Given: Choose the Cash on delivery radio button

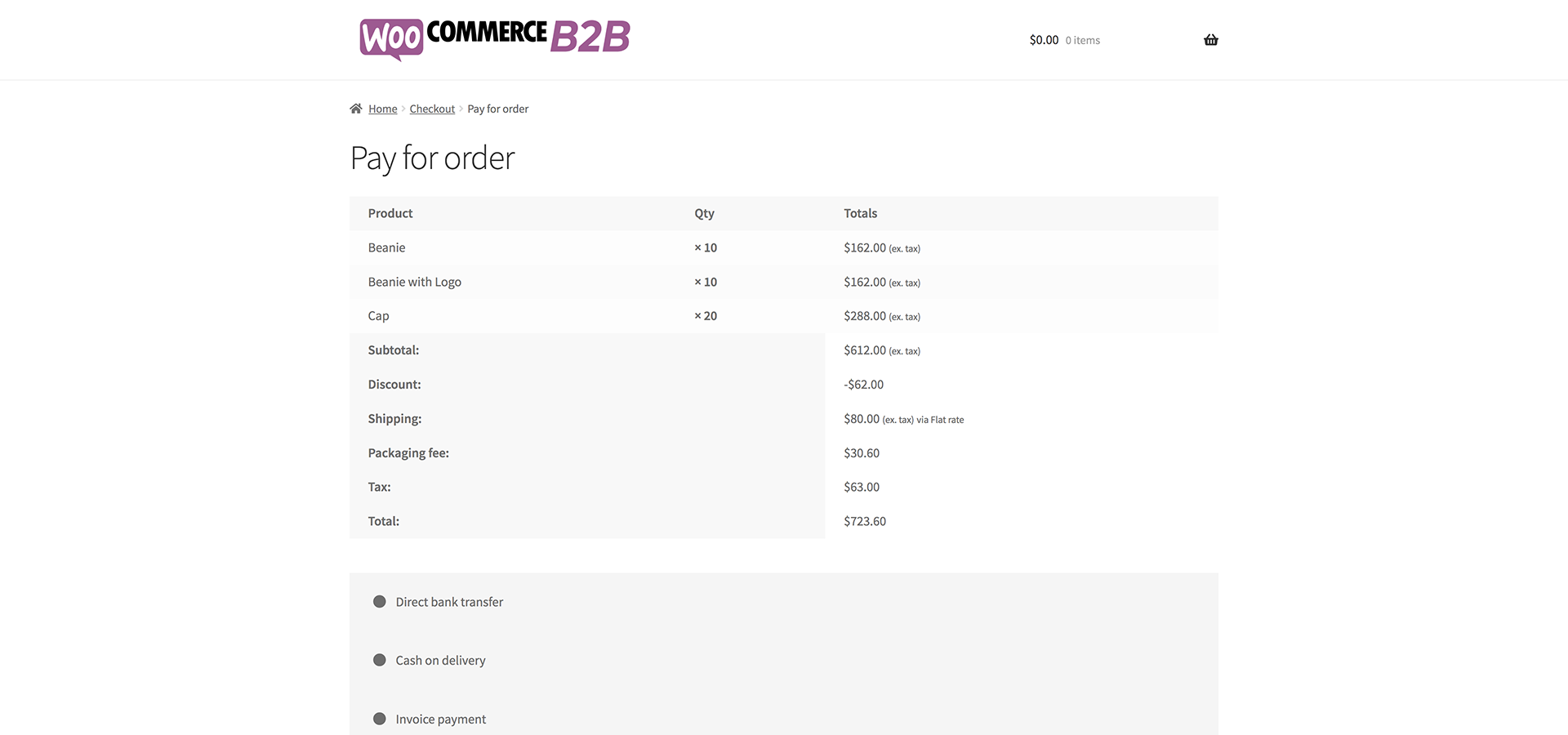Looking at the screenshot, I should point(380,660).
